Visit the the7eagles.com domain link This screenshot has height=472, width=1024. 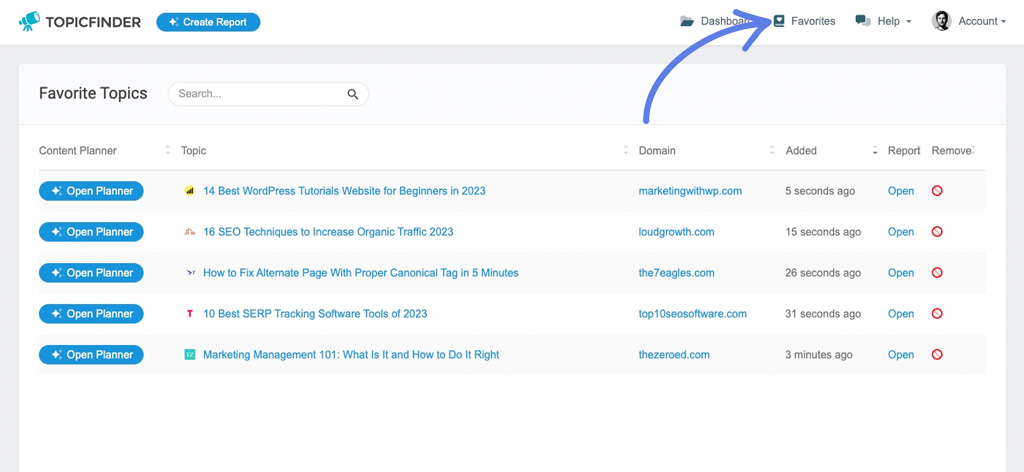click(x=677, y=273)
